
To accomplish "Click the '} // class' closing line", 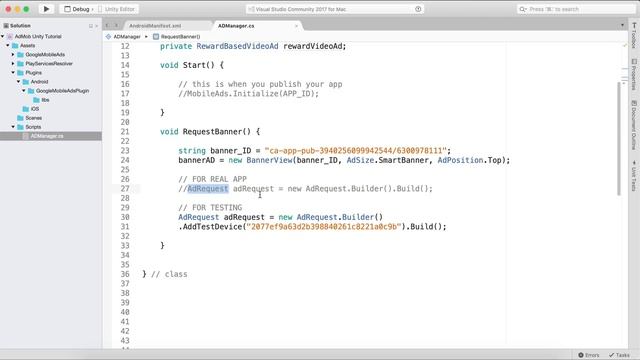I will tap(164, 274).
